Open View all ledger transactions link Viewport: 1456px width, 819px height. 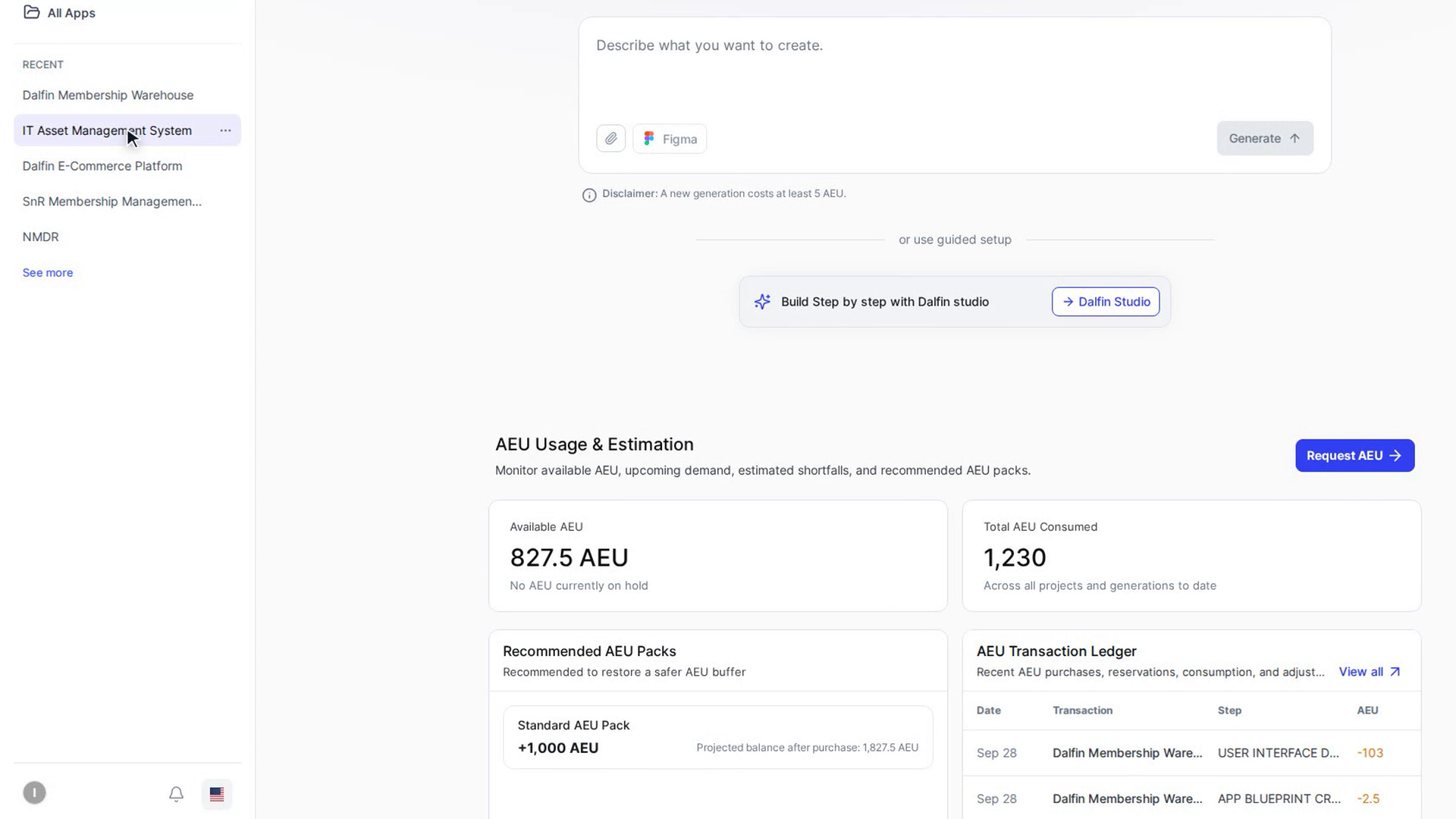click(x=1370, y=672)
